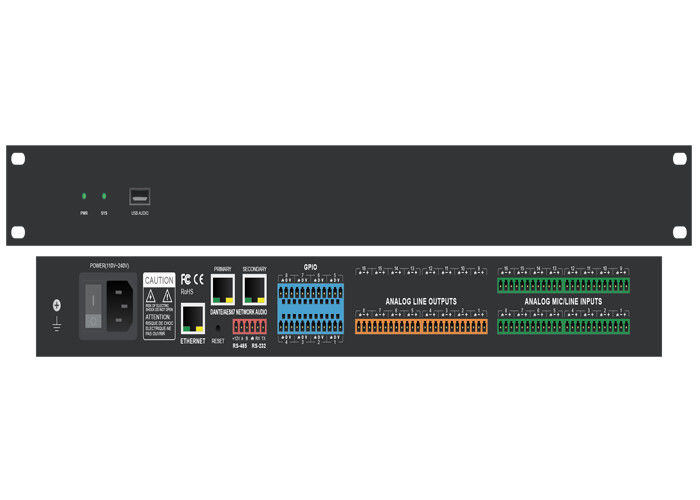This screenshot has width=700, height=500.
Task: Select the PRIMARY Dante network port
Action: tap(222, 289)
